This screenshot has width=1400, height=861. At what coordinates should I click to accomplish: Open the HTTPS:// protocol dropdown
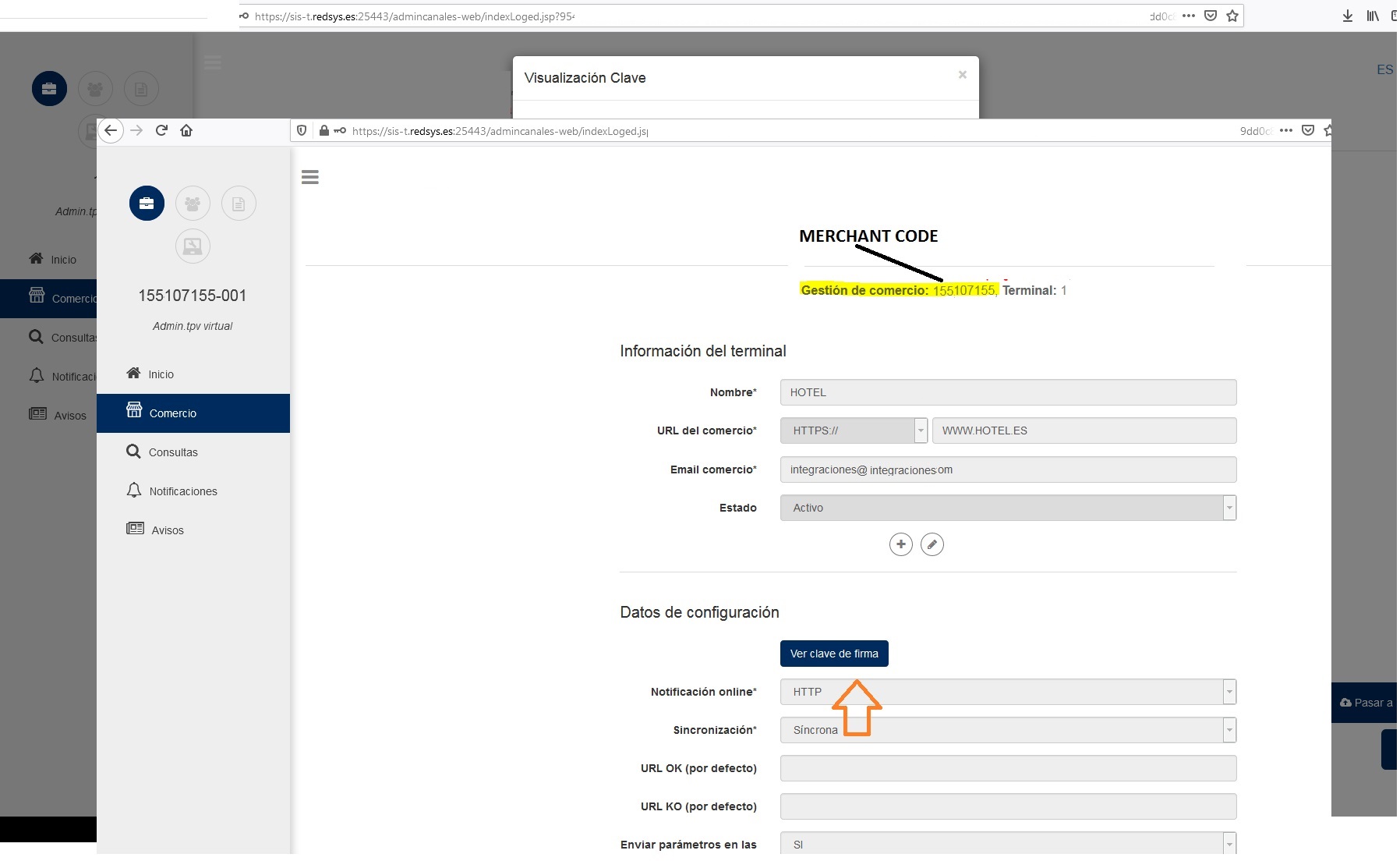(x=853, y=430)
